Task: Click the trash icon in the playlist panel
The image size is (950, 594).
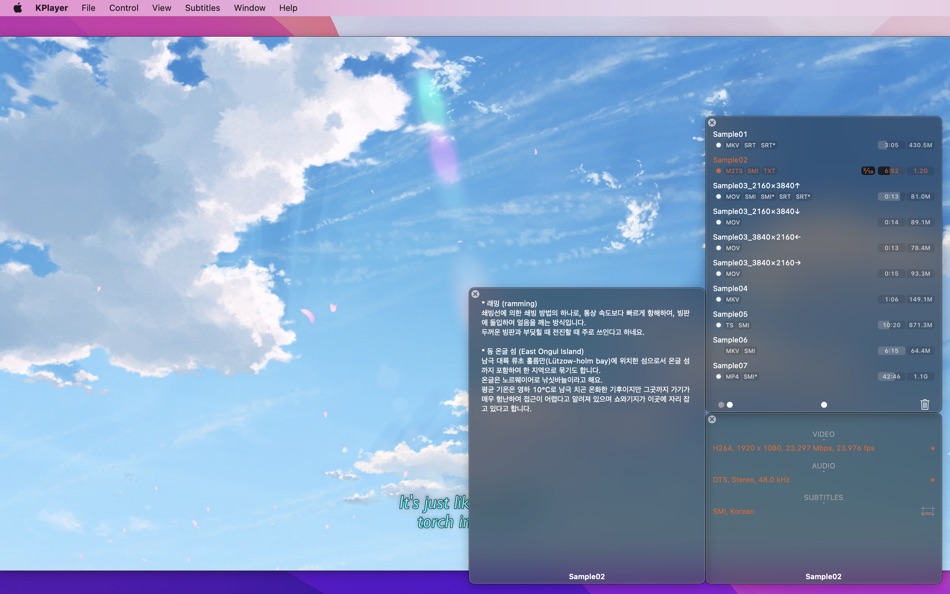Action: tap(925, 404)
